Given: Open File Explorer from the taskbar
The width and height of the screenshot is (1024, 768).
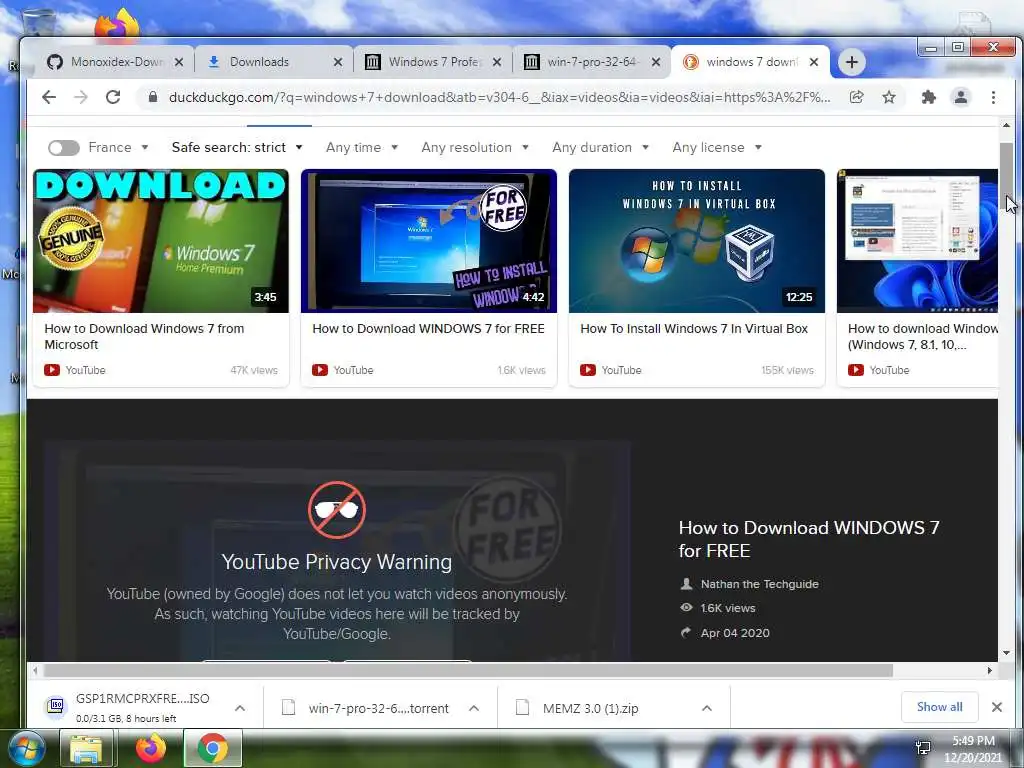Looking at the screenshot, I should point(86,748).
